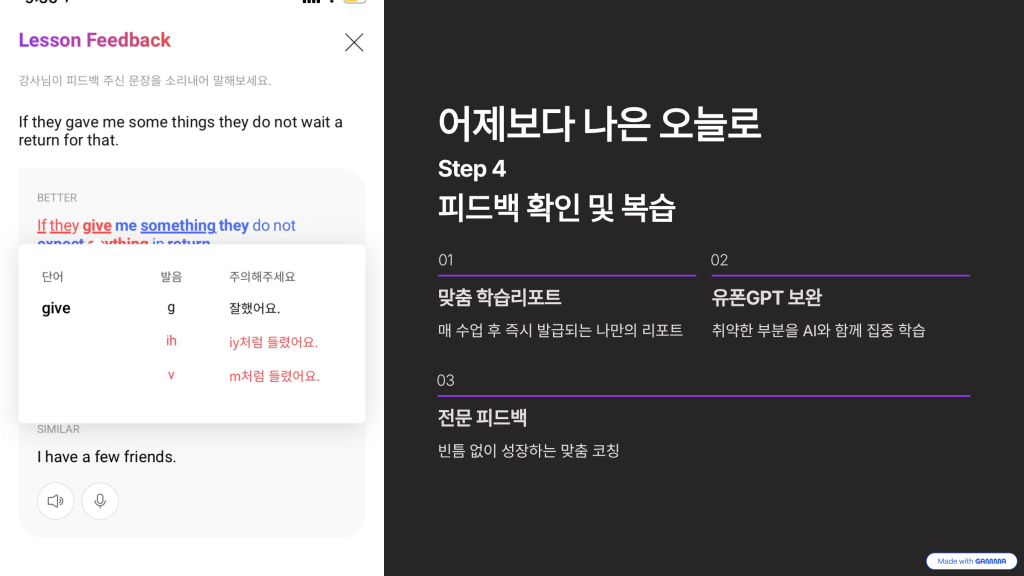The width and height of the screenshot is (1024, 576).
Task: Select the "m처럼 들렸어요." feedback note
Action: click(x=274, y=376)
